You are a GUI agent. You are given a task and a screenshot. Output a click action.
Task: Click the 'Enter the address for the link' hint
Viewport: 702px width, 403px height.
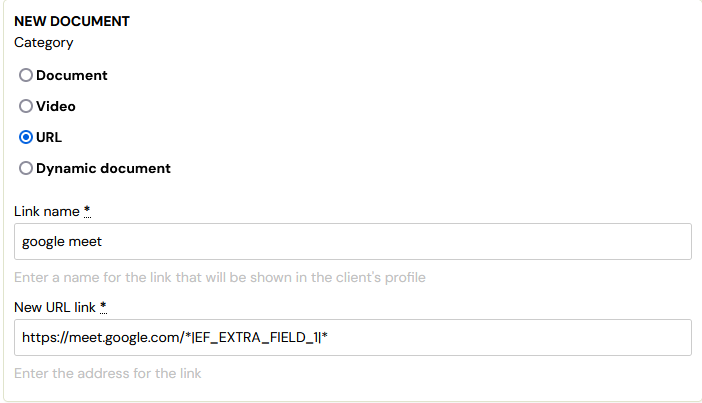[x=107, y=373]
